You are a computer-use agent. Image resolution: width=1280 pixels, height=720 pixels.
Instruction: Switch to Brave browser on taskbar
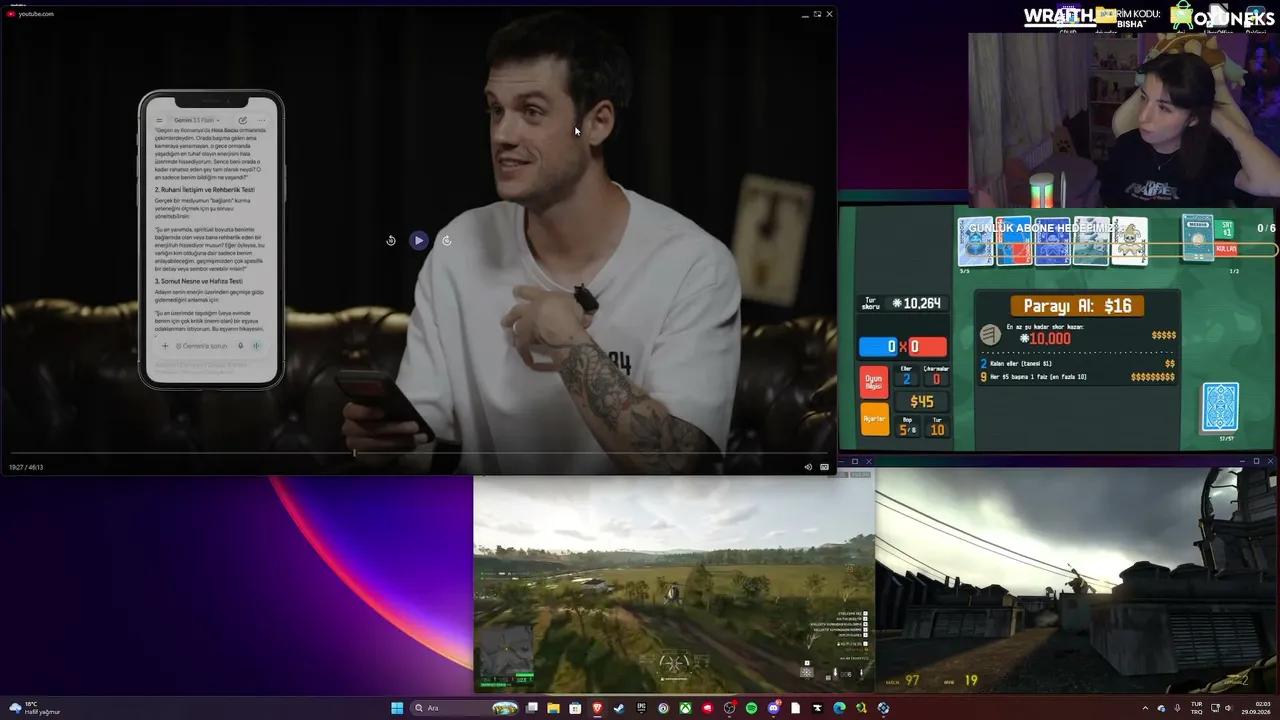[598, 708]
